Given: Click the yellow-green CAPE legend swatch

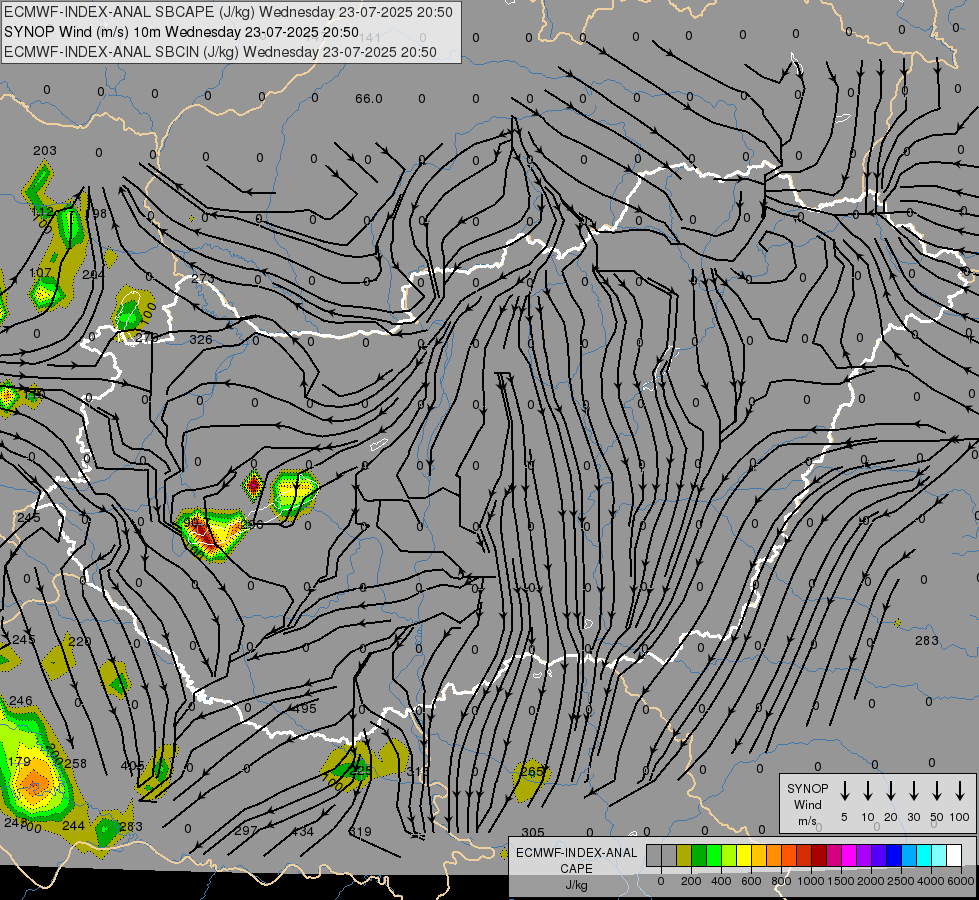Looking at the screenshot, I should click(x=729, y=855).
